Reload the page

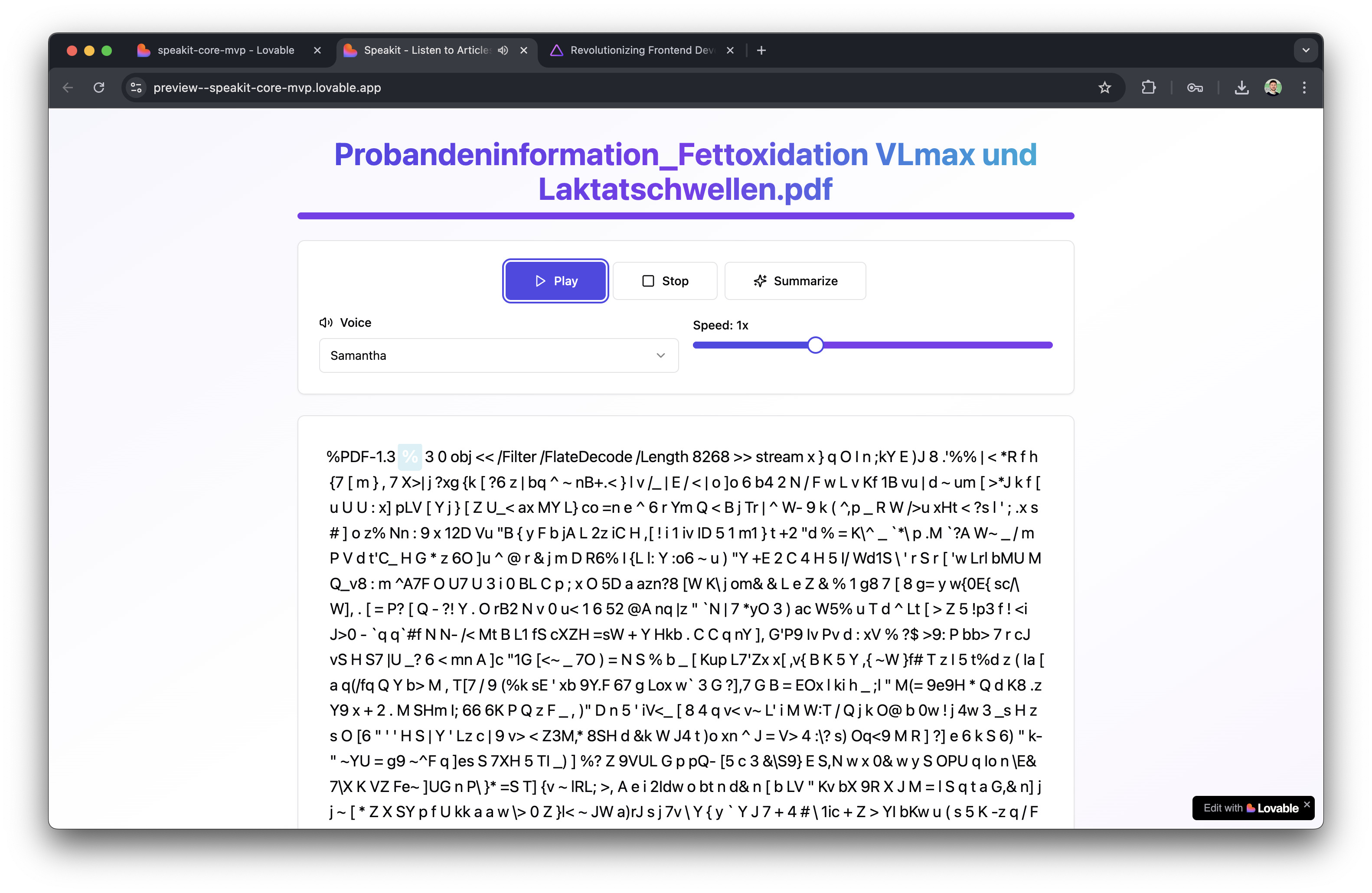(x=99, y=88)
